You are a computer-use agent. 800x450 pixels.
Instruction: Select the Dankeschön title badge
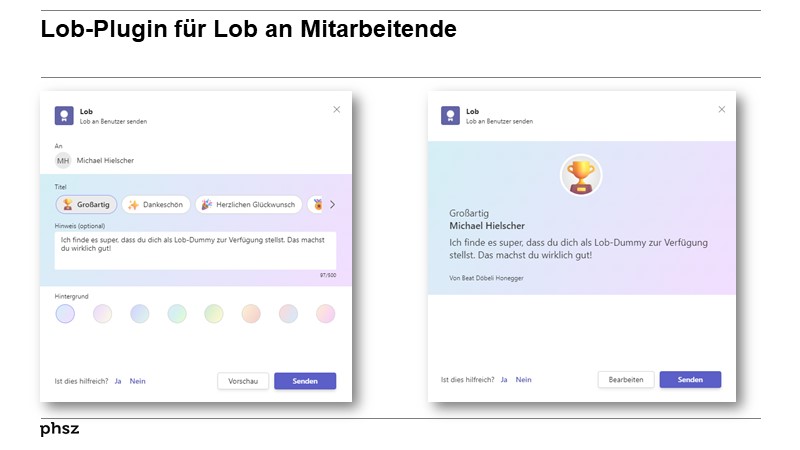tap(156, 205)
